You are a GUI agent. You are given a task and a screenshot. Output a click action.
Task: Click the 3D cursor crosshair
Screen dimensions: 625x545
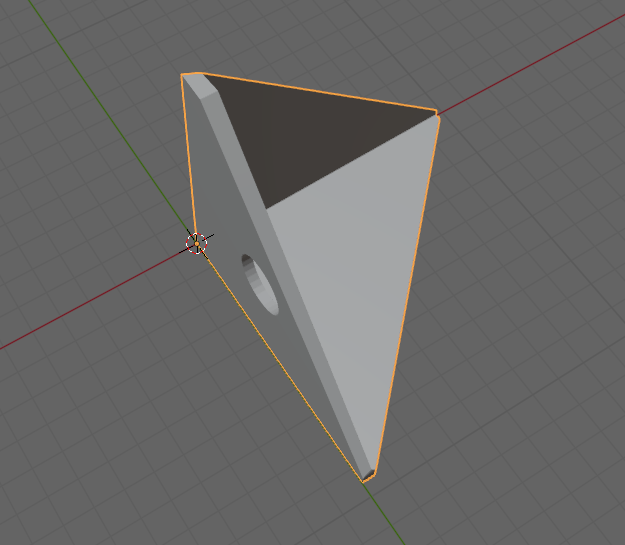197,243
